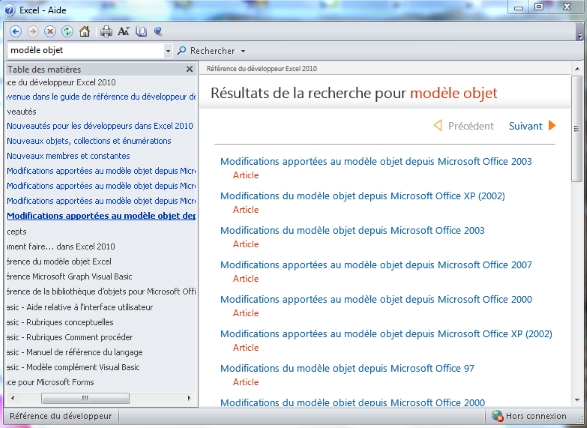587x428 pixels.
Task: Refresh the help page with green icon
Action: pyautogui.click(x=67, y=31)
